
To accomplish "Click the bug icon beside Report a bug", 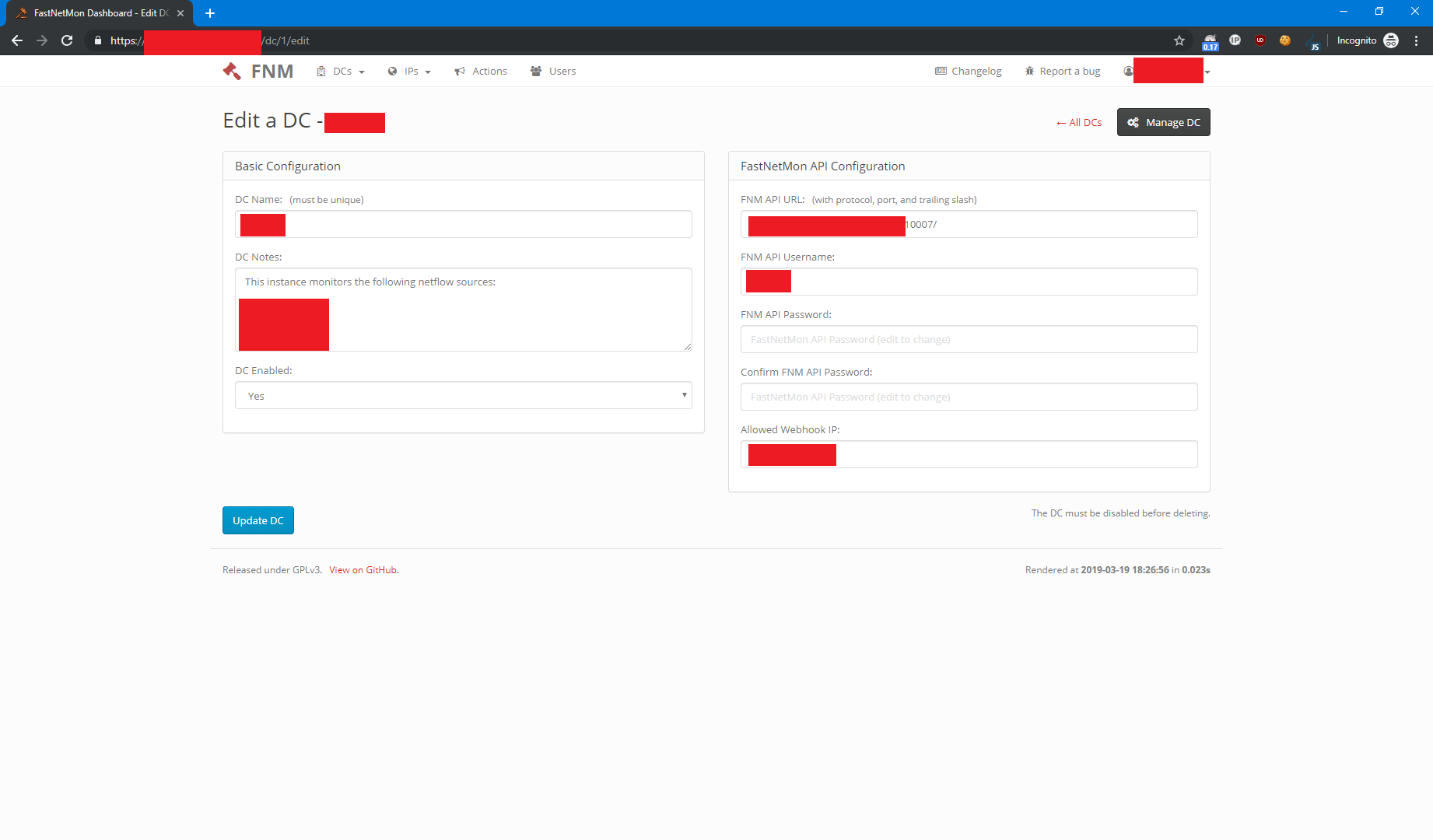I will [1029, 71].
